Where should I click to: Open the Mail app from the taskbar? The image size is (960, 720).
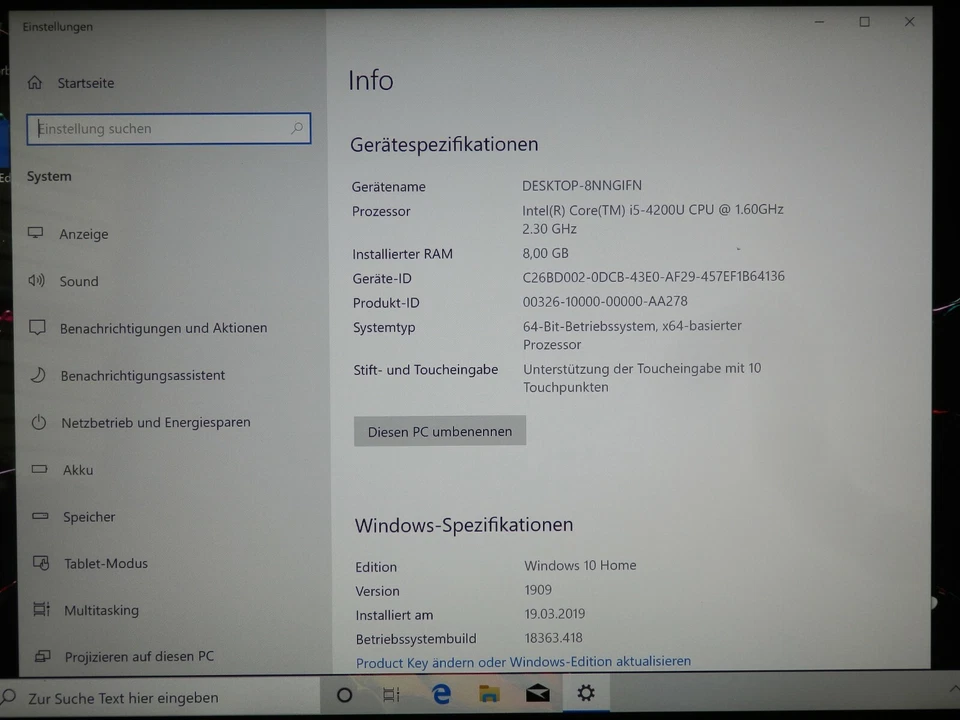(537, 693)
